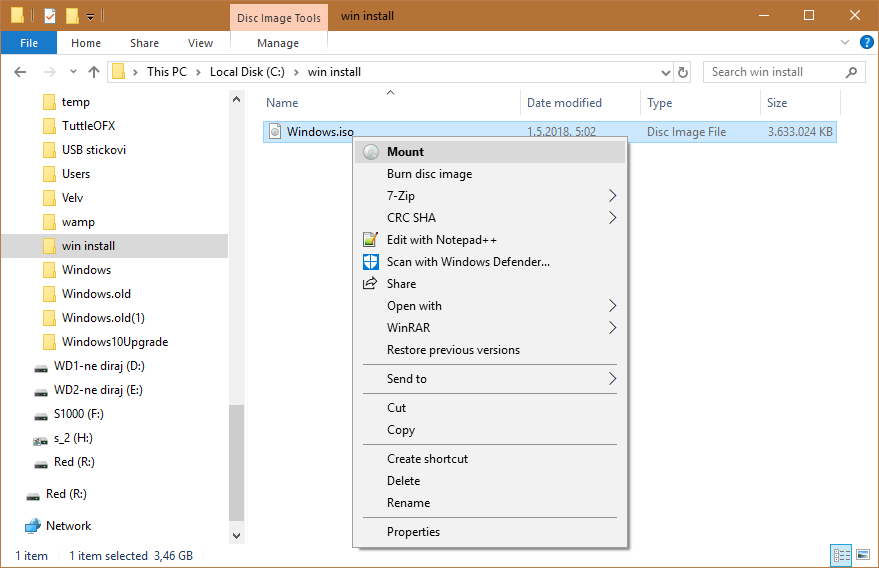Click the Forward navigation arrow
The image size is (879, 568).
tap(49, 72)
